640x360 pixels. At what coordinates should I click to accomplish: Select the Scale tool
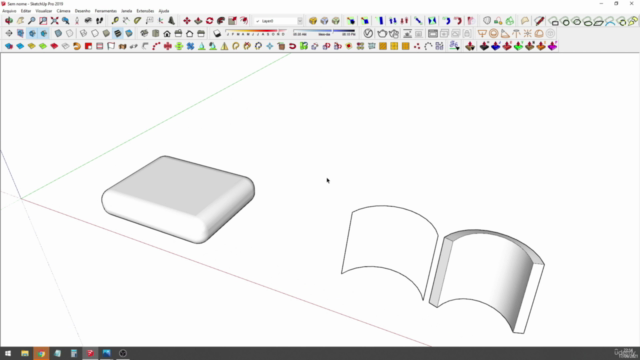click(232, 20)
